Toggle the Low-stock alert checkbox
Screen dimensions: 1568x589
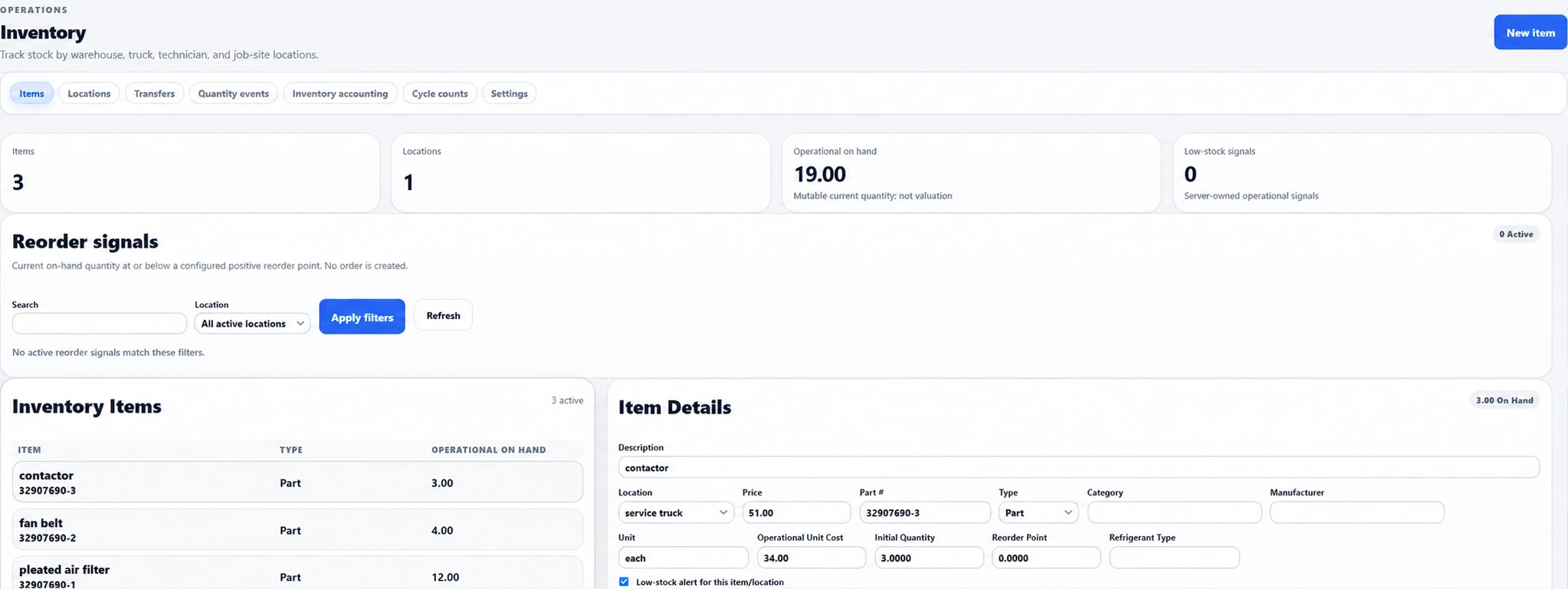point(624,582)
